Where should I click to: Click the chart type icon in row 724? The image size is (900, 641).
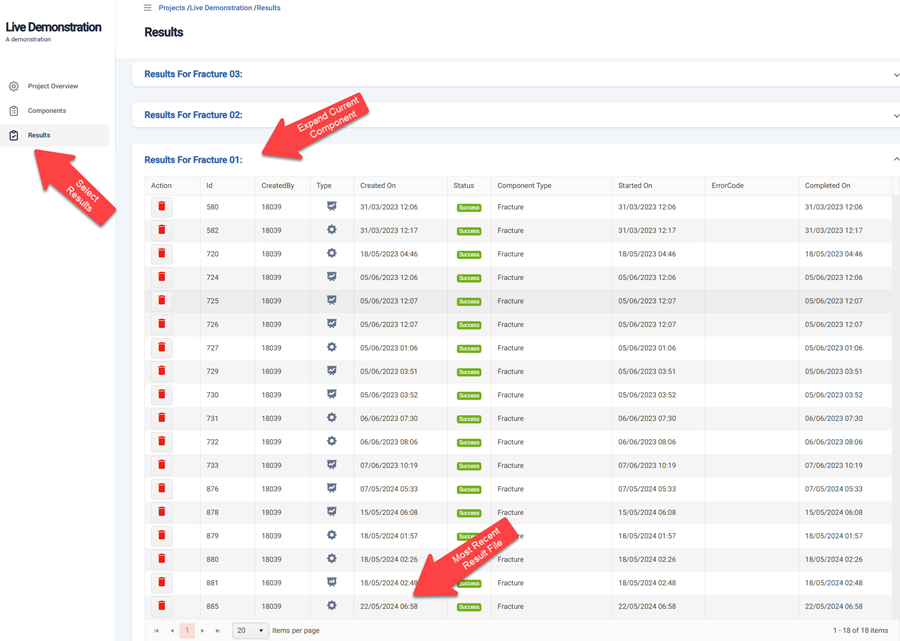(x=331, y=277)
